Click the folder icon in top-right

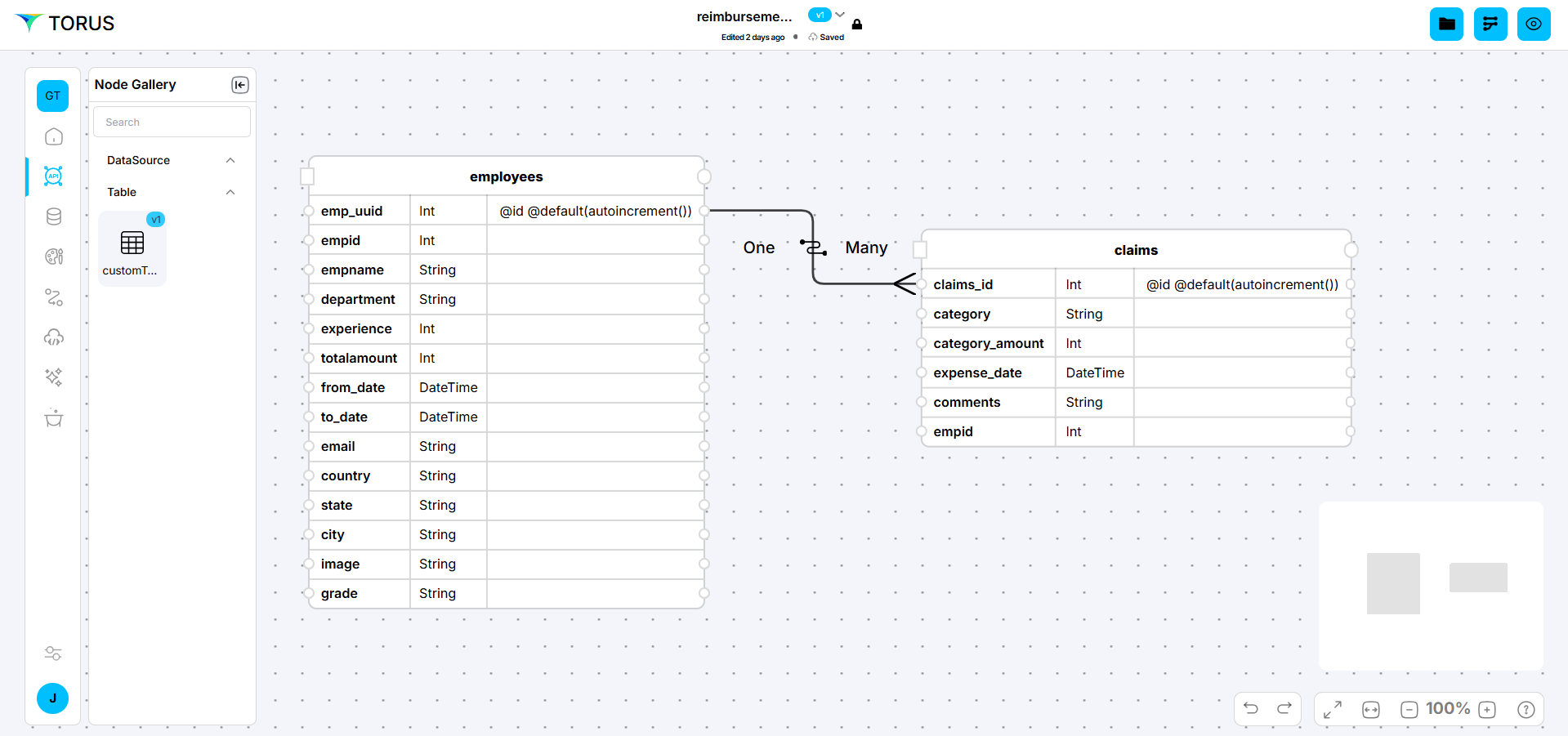tap(1445, 24)
